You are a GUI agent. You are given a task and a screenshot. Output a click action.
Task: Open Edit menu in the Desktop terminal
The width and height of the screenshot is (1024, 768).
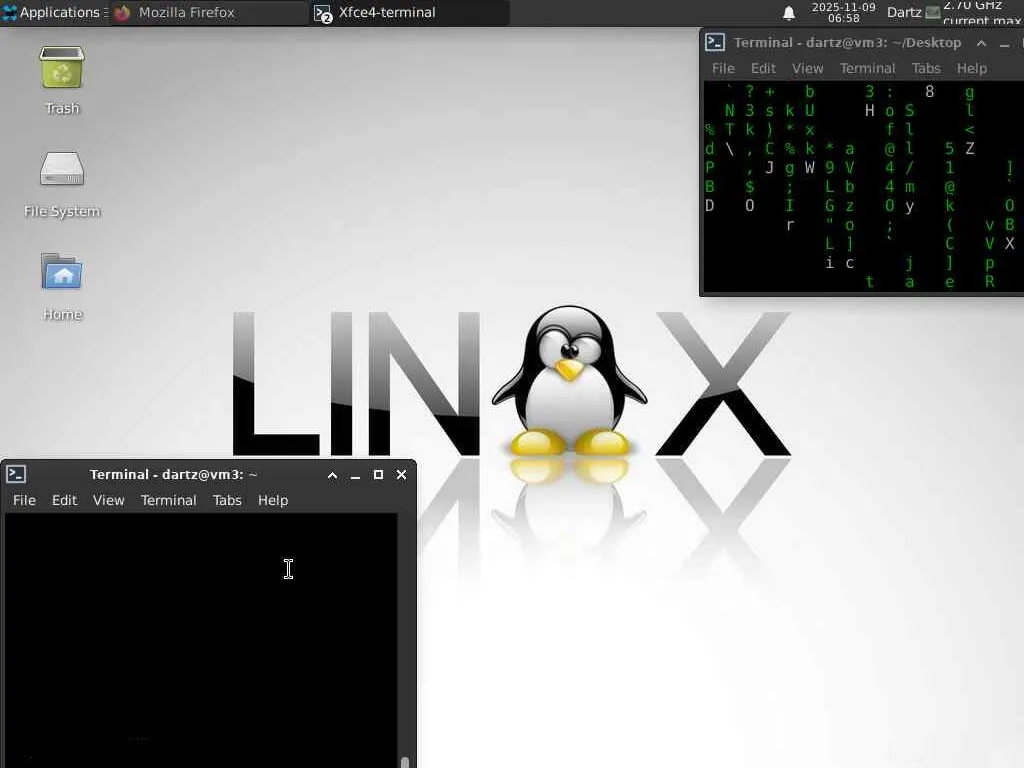(x=763, y=68)
